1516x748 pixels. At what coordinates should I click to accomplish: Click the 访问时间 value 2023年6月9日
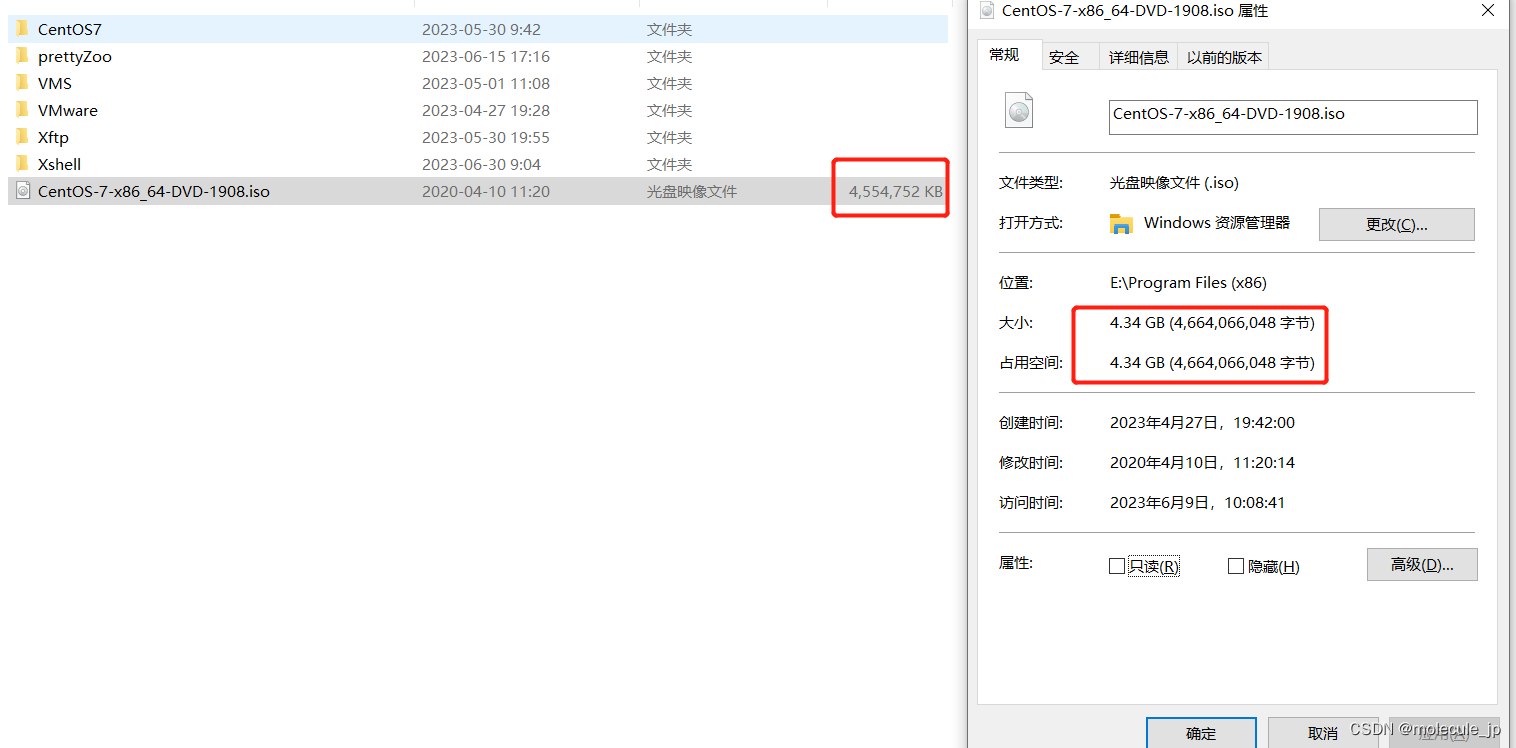(x=1197, y=503)
